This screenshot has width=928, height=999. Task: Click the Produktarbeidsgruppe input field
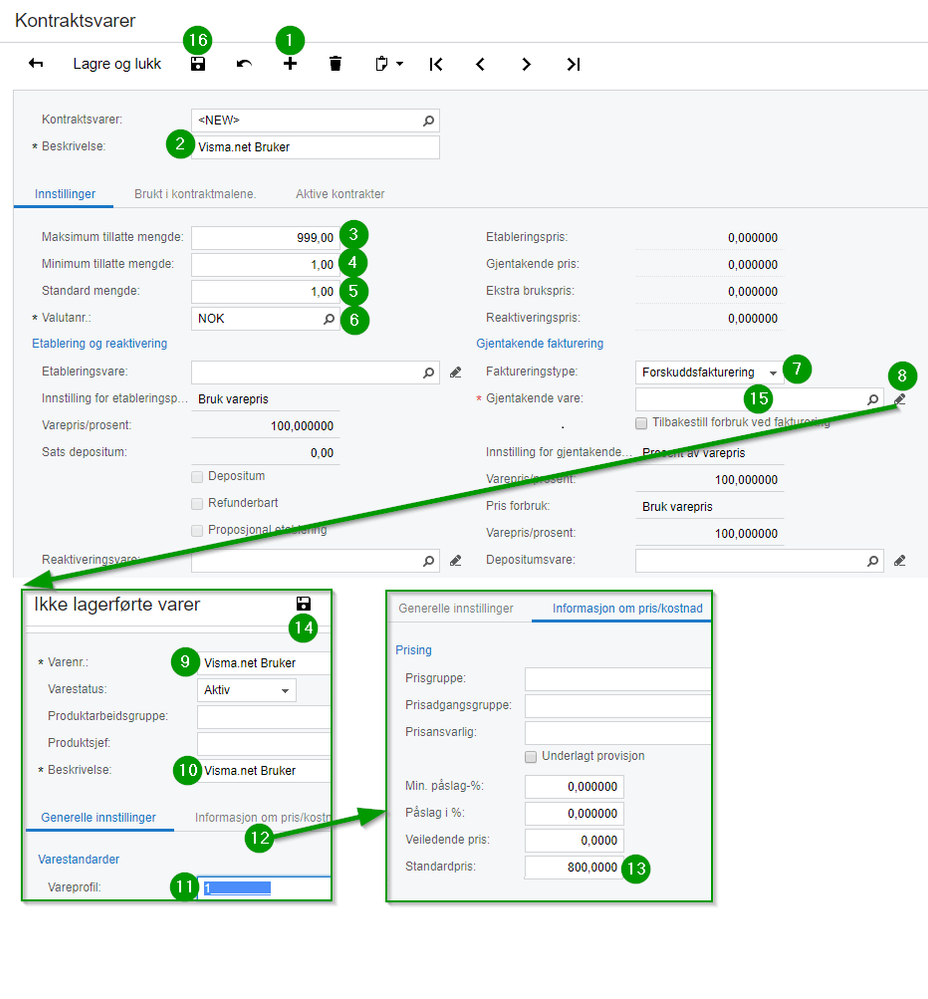(264, 717)
